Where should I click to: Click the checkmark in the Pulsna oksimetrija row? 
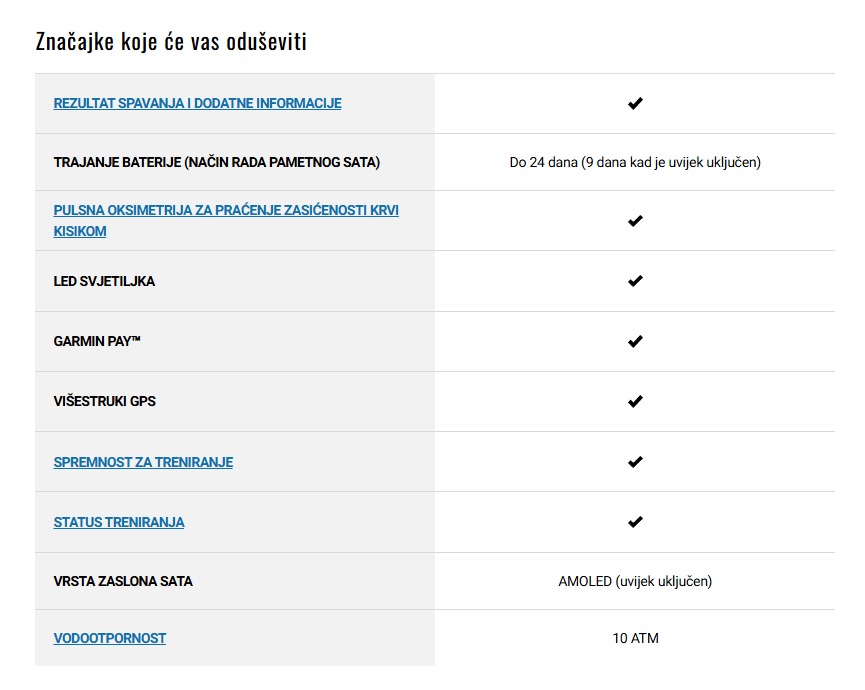click(635, 221)
